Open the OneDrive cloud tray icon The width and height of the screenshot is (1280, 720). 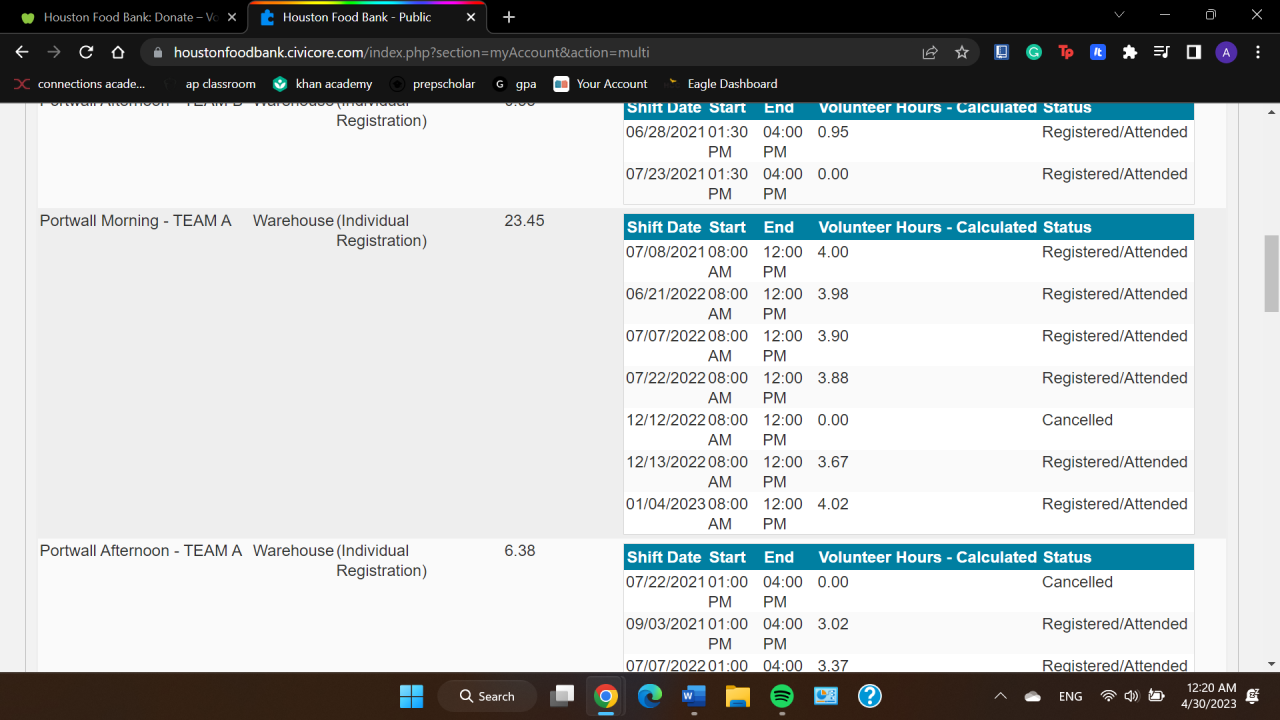(1033, 696)
